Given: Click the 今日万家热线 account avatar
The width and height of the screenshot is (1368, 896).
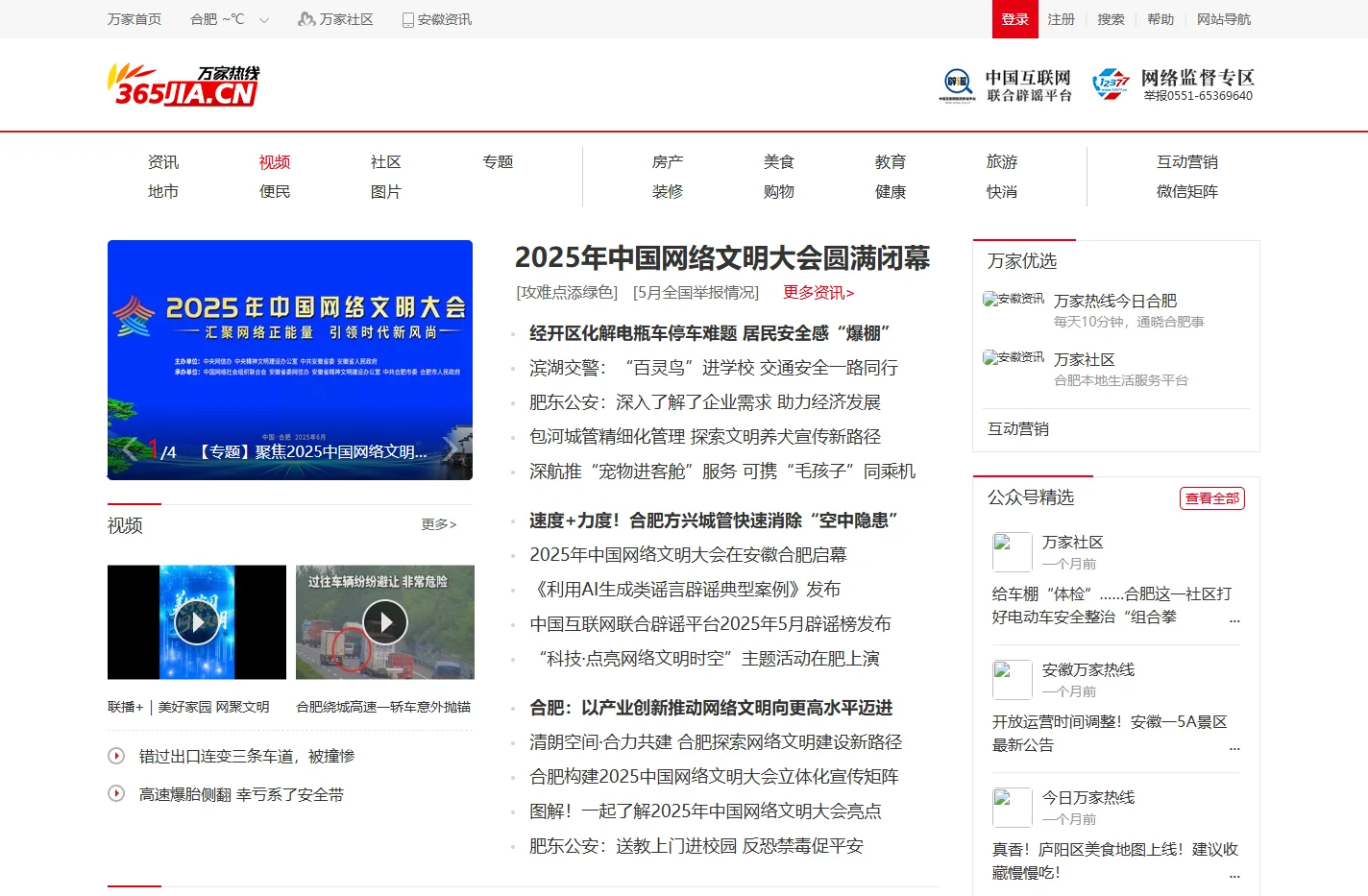Looking at the screenshot, I should point(1012,808).
